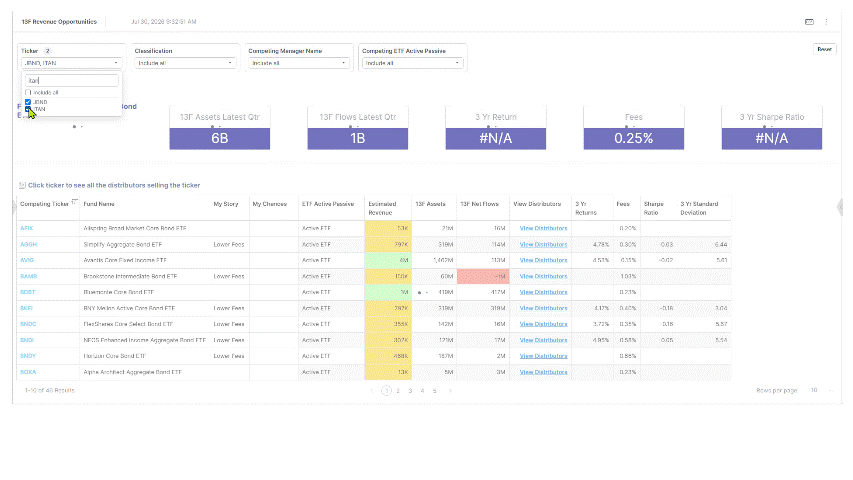Expand the collapsed side panel handle on right edge
This screenshot has height=480, width=853.
[840, 207]
